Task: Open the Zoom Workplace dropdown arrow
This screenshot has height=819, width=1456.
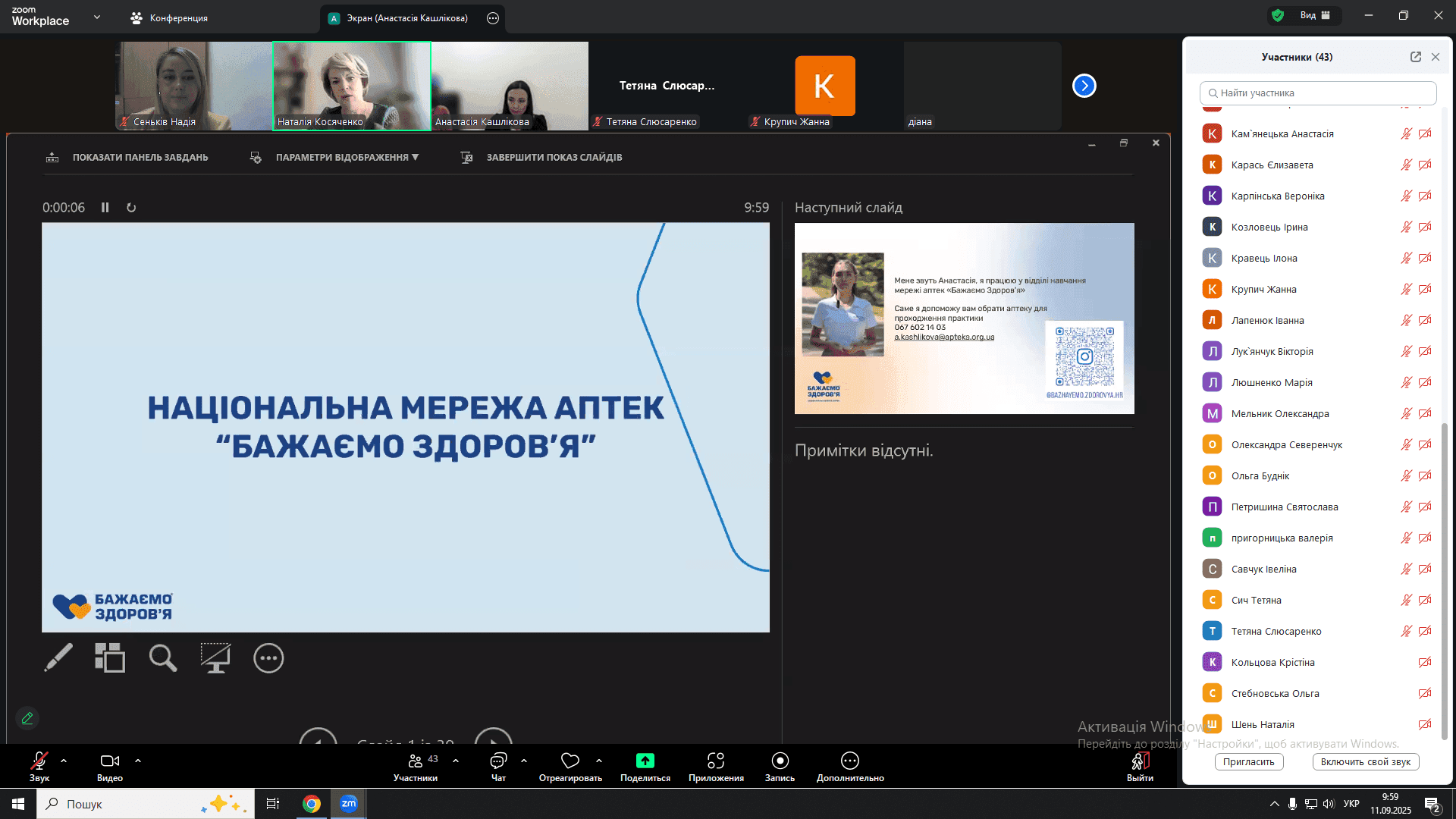Action: click(97, 17)
